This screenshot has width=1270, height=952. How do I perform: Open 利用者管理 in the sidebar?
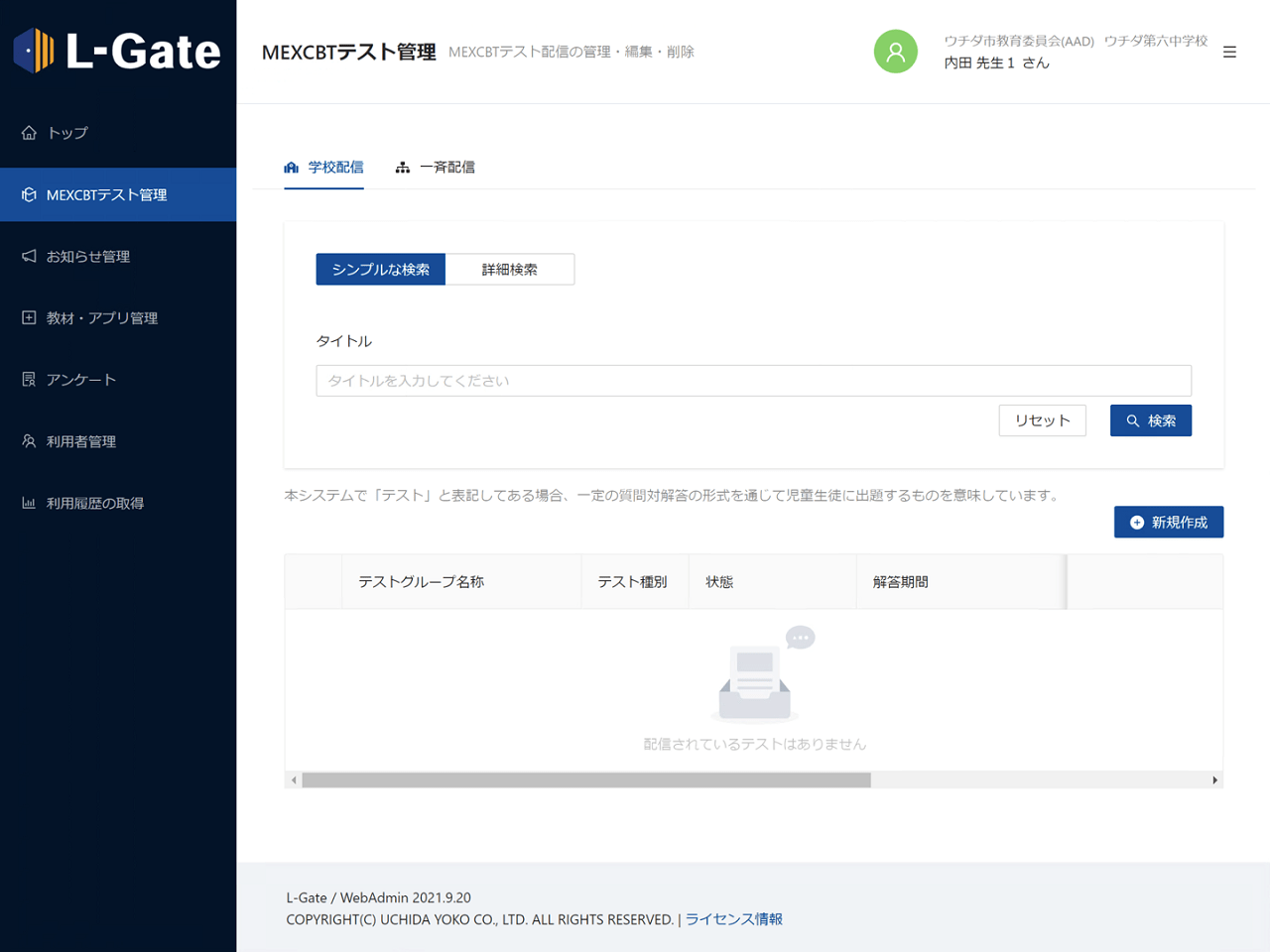point(80,442)
